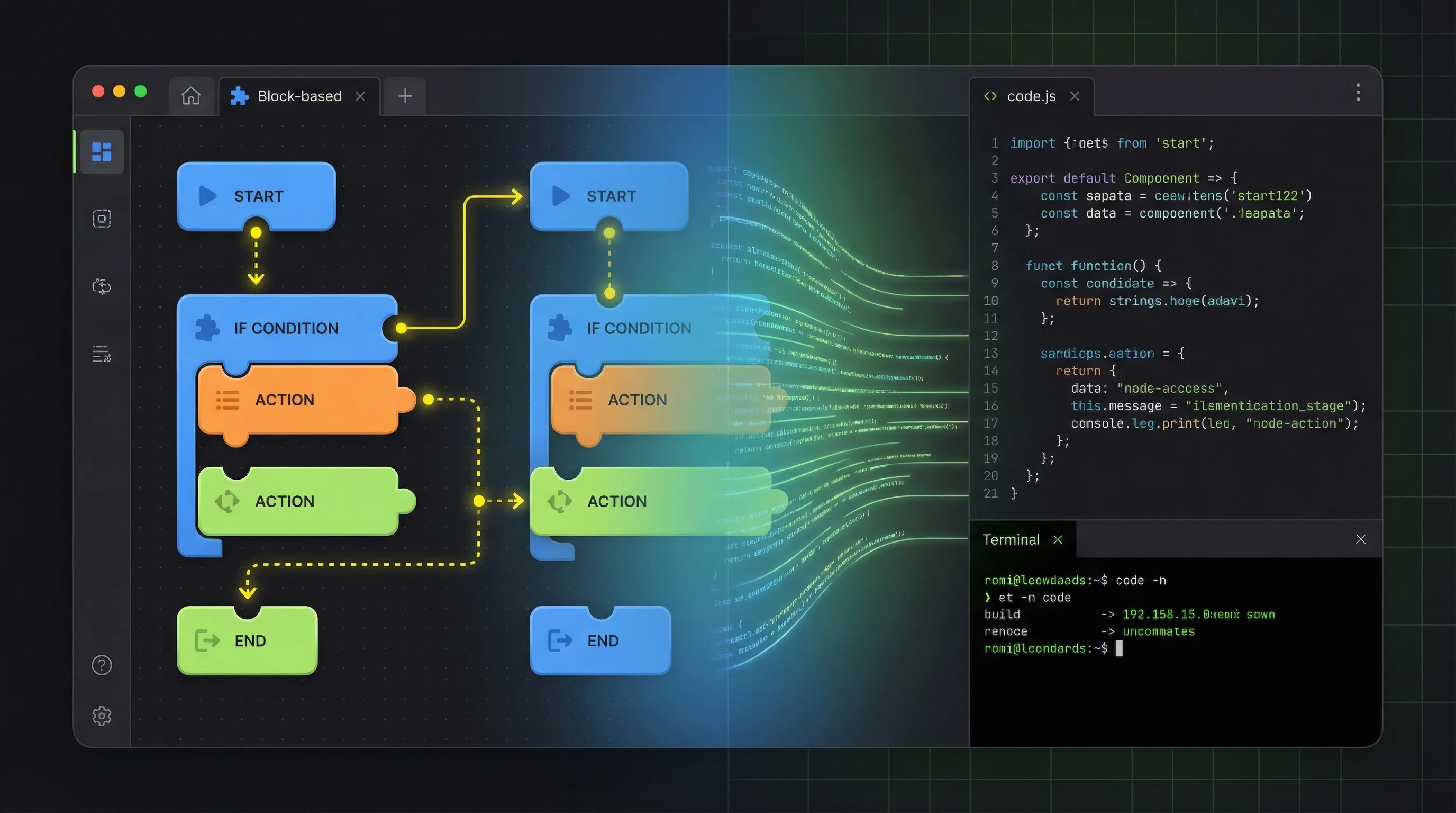Click the yellow output node beside left orange ACTION
Image resolution: width=1456 pixels, height=813 pixels.
point(429,400)
